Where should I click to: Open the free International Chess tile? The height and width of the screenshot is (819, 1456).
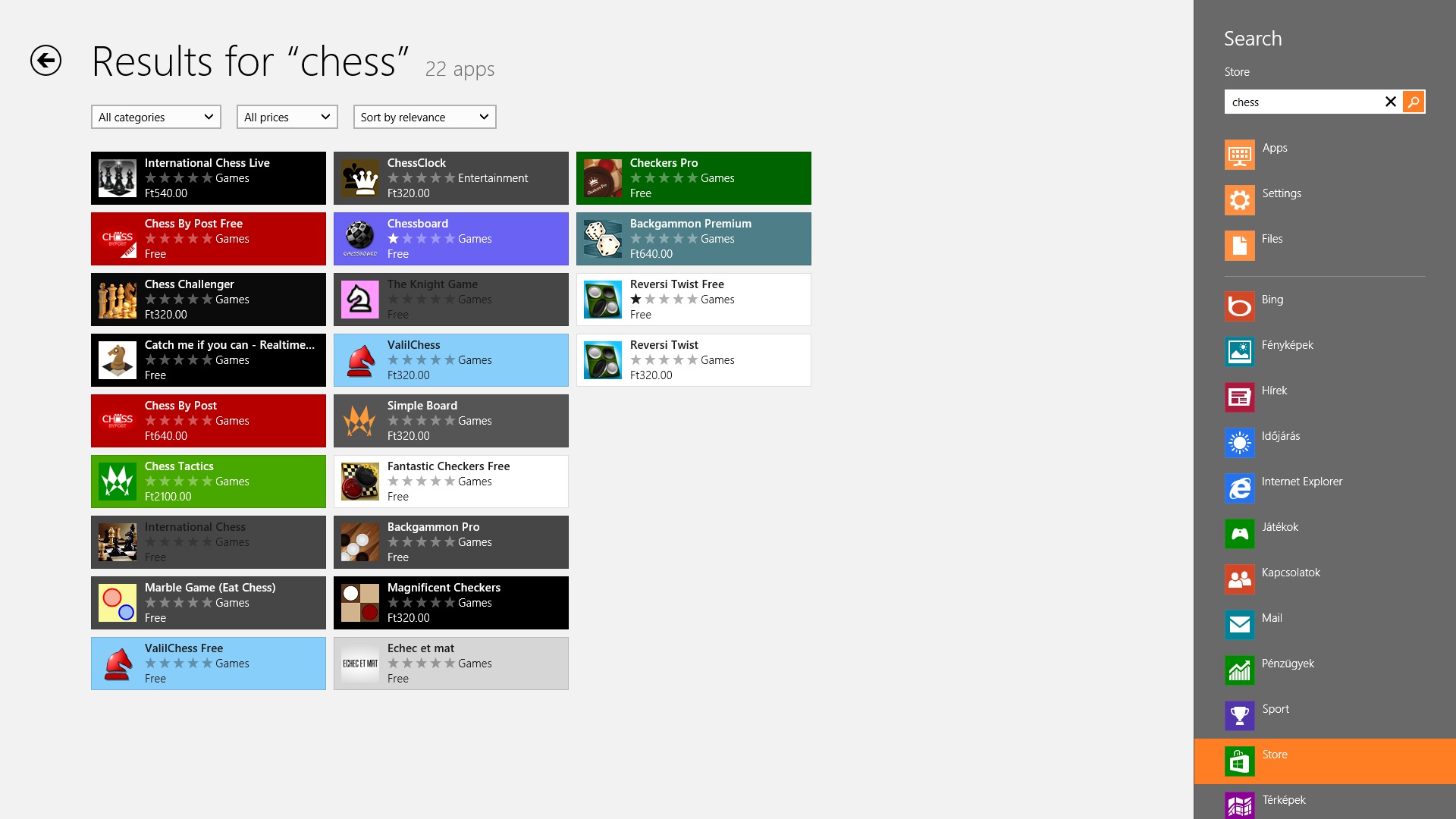[x=209, y=542]
